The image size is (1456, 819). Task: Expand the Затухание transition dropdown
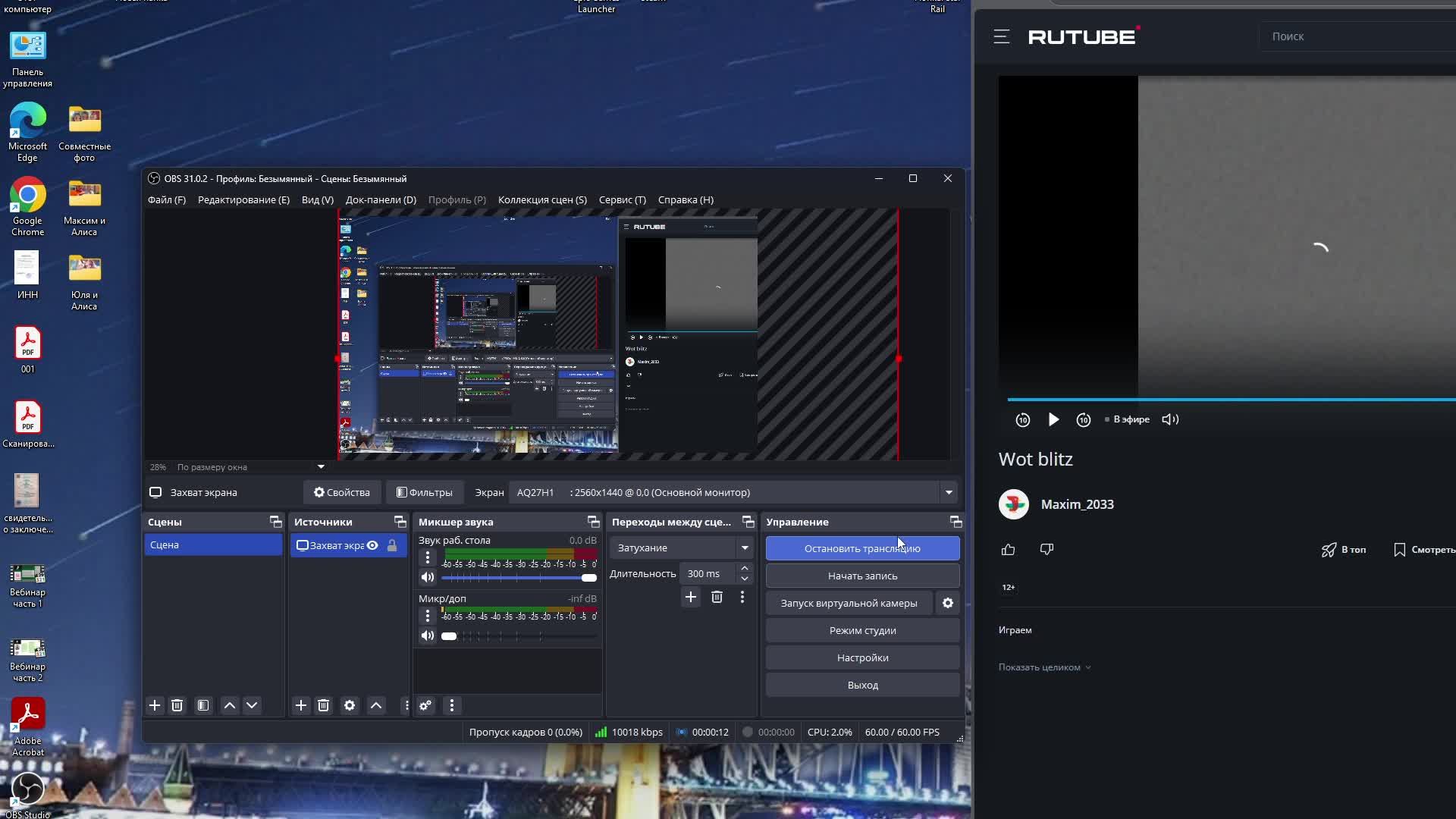(x=744, y=548)
